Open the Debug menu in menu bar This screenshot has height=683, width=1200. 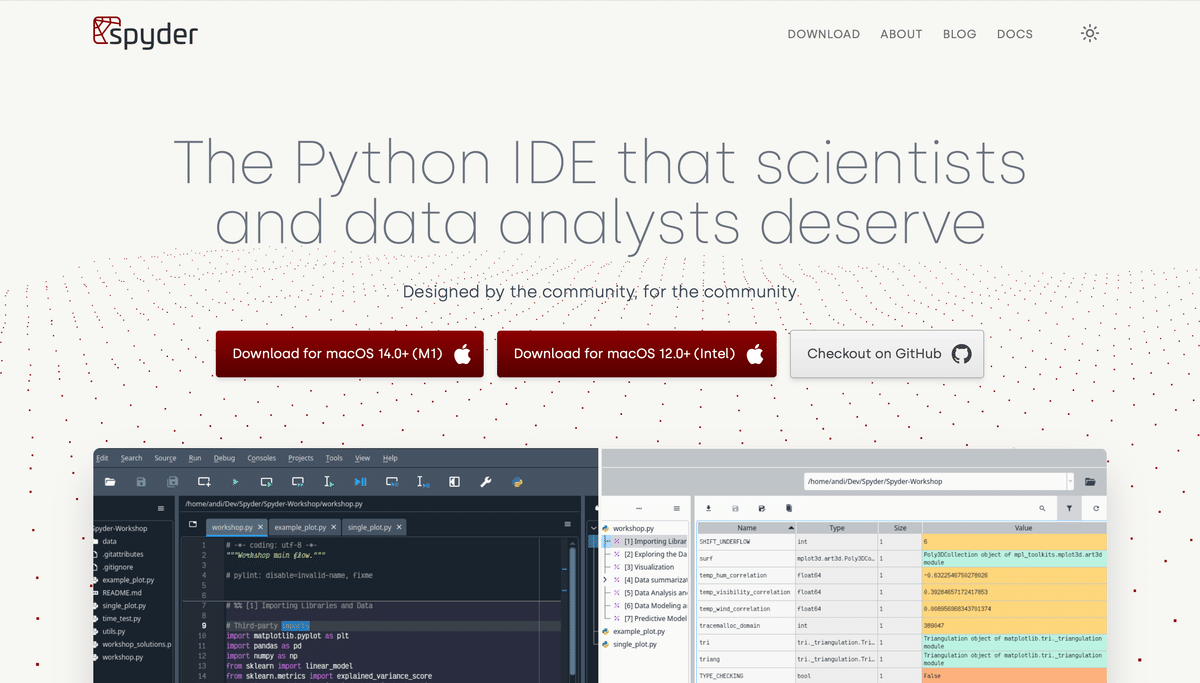pos(224,458)
